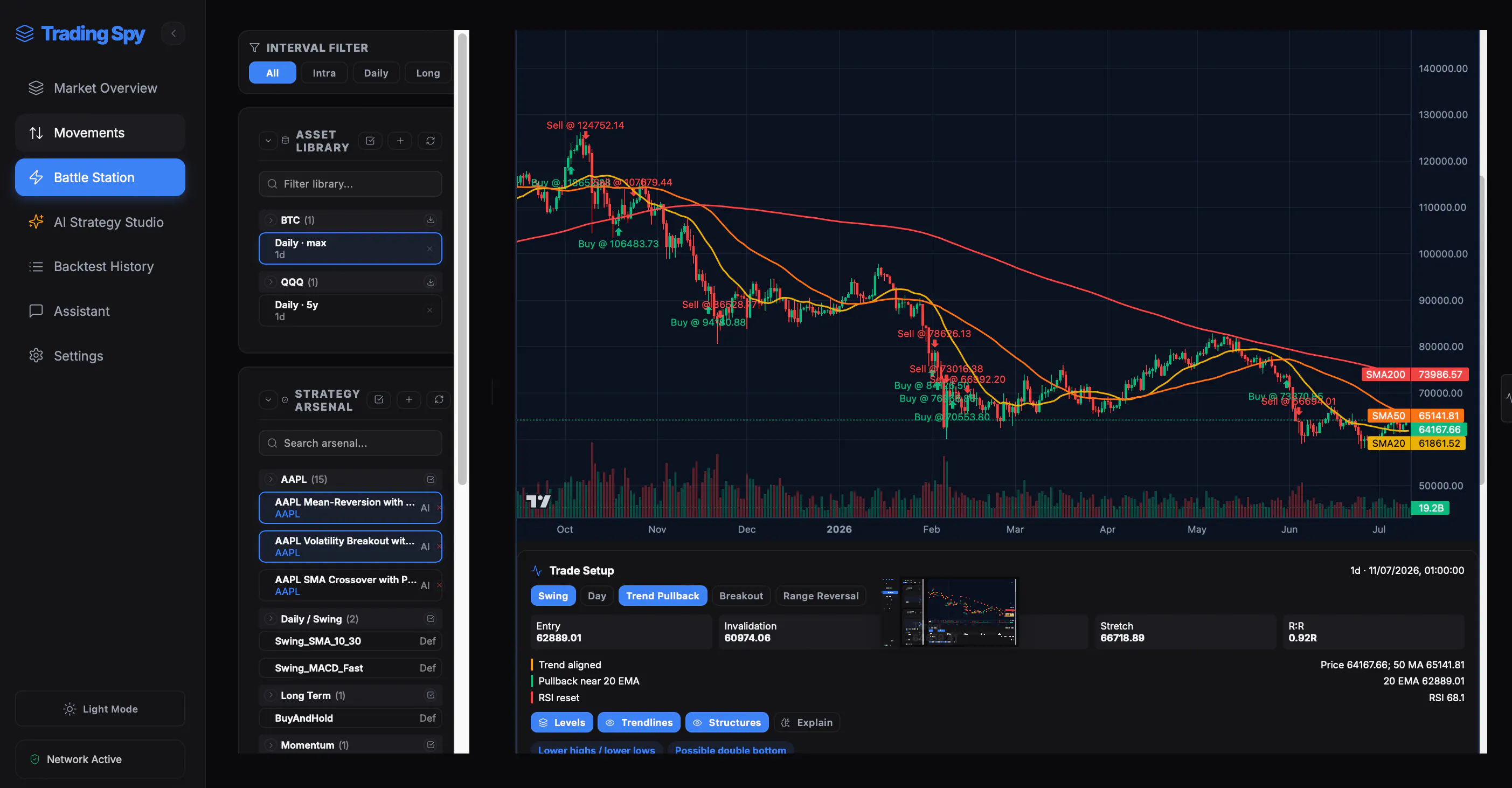The height and width of the screenshot is (788, 1512).
Task: Select the Daily interval filter
Action: [x=376, y=73]
